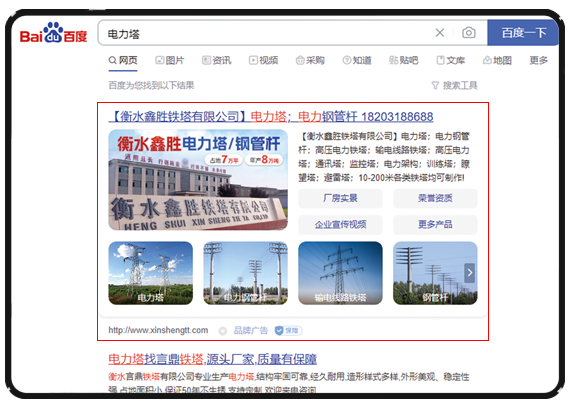570x408 pixels.
Task: Click the 保障 shield badge
Action: [288, 331]
